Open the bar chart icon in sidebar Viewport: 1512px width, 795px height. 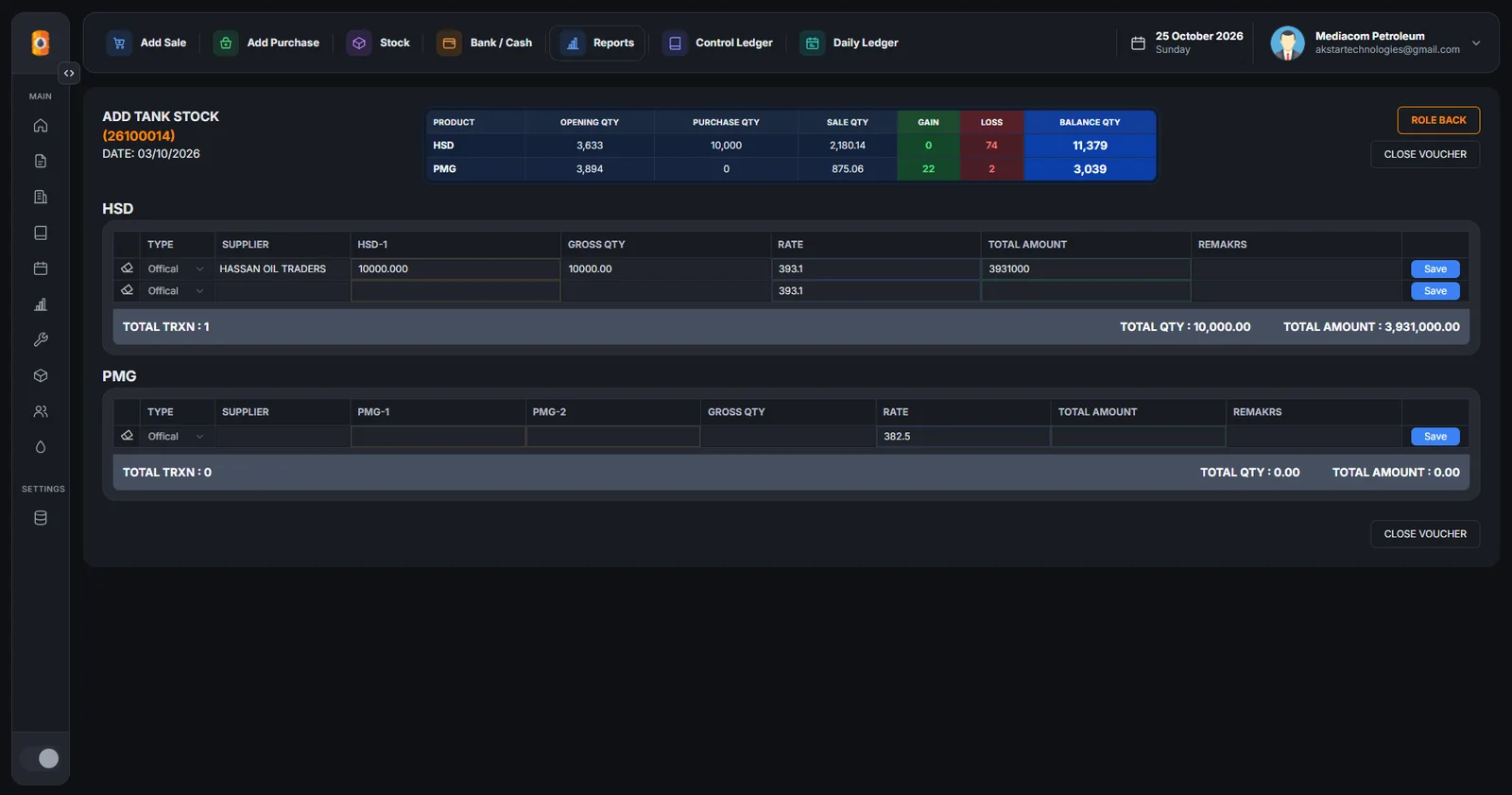pos(41,304)
